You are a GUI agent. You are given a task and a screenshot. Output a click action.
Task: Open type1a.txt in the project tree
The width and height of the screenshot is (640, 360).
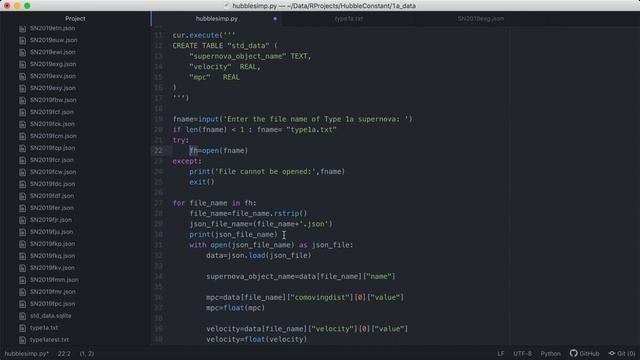tap(44, 328)
